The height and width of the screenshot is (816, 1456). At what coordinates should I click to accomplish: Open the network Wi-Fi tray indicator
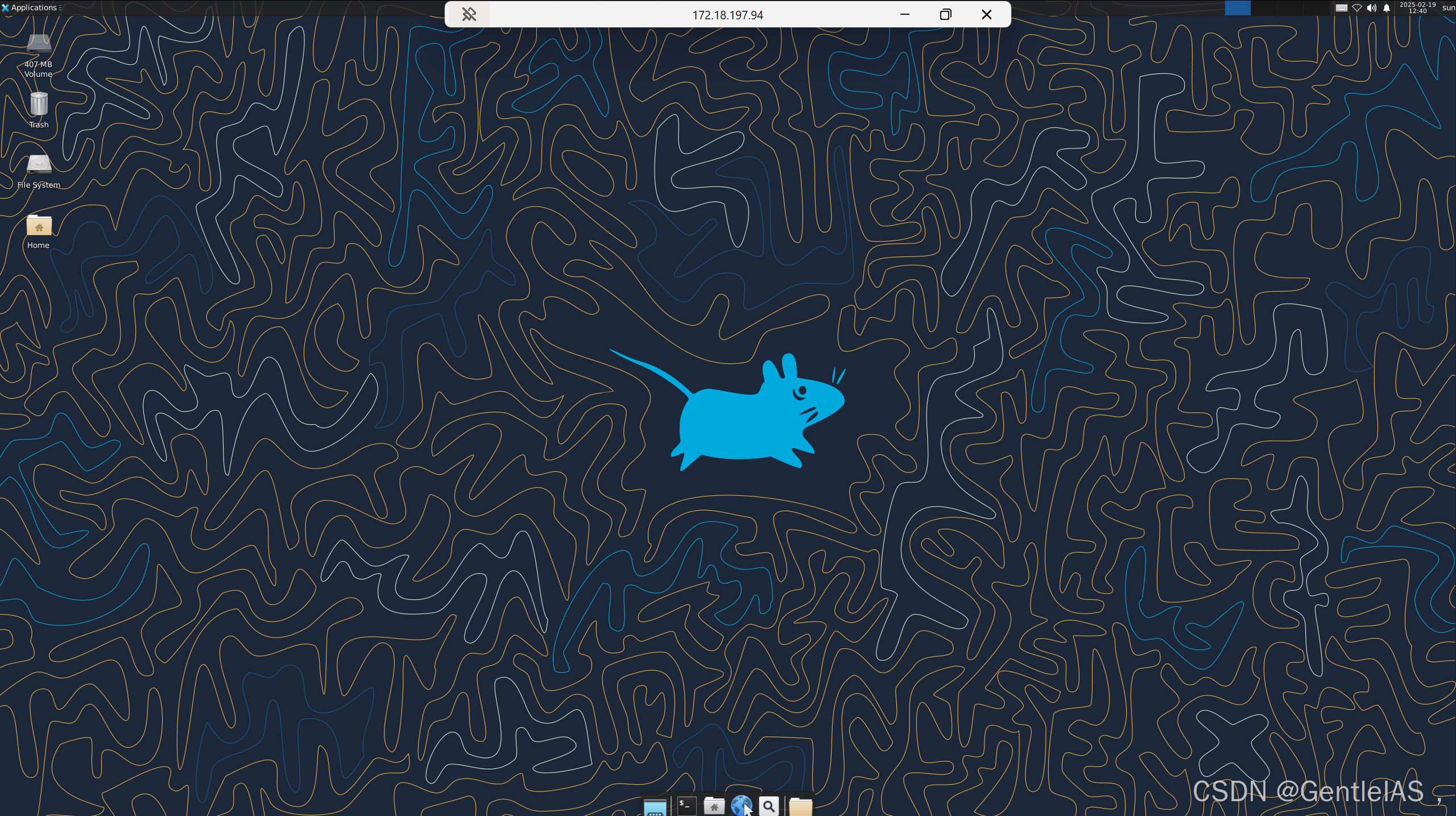(1357, 8)
